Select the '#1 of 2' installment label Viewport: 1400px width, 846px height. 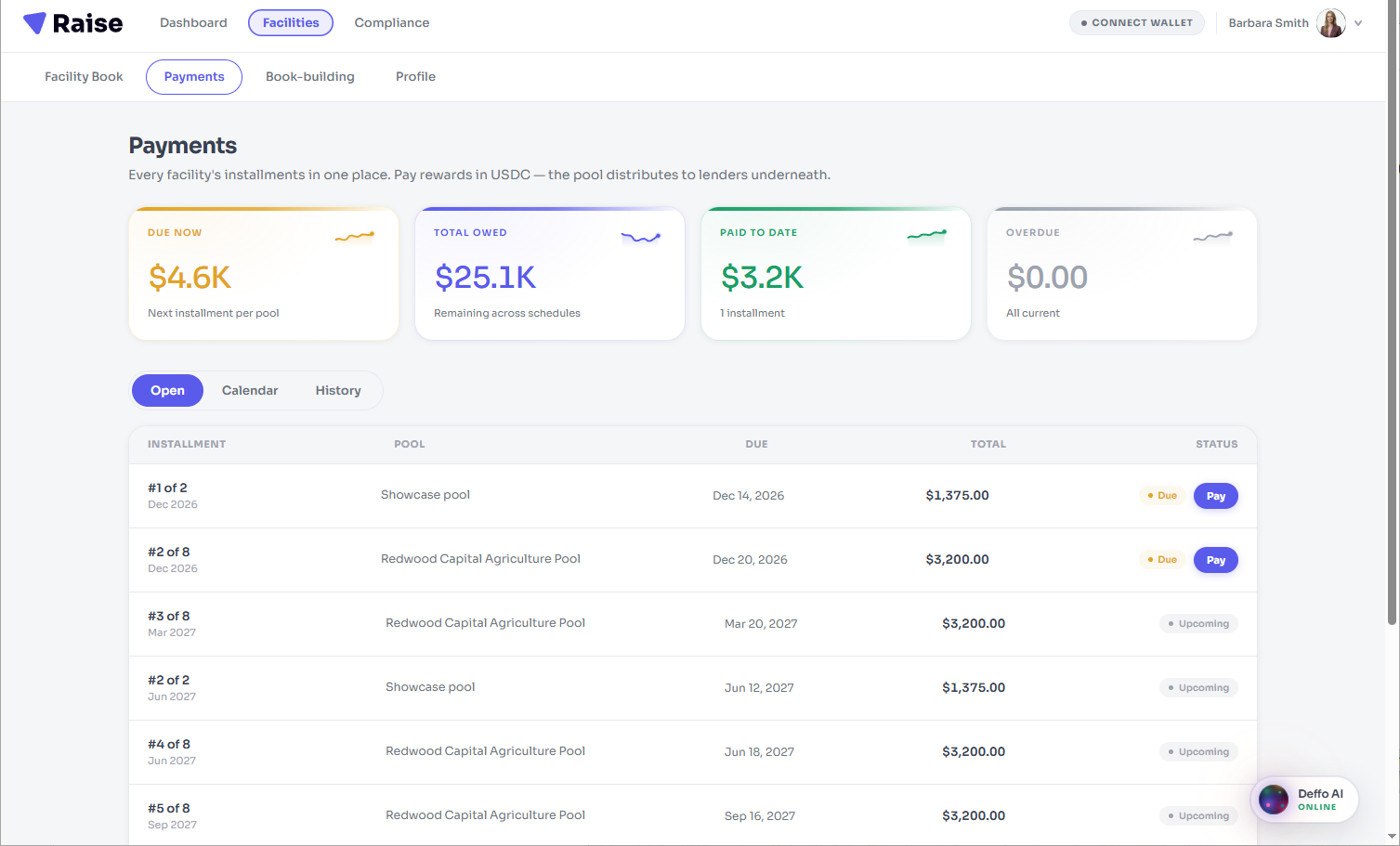click(167, 488)
